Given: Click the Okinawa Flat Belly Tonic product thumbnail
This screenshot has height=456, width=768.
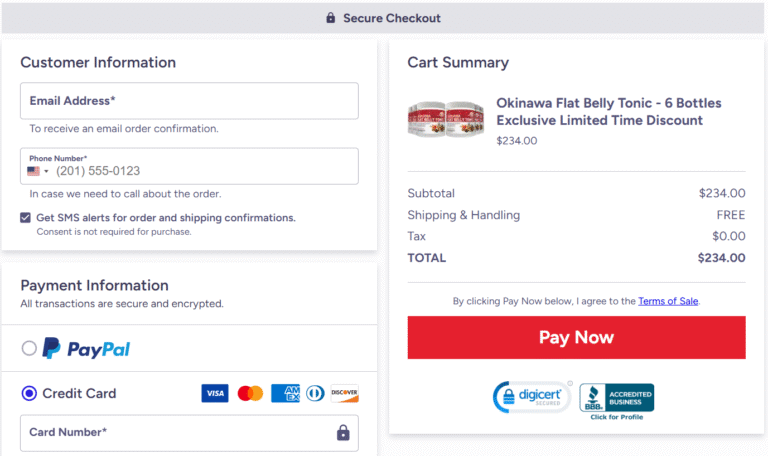Looking at the screenshot, I should click(x=446, y=119).
